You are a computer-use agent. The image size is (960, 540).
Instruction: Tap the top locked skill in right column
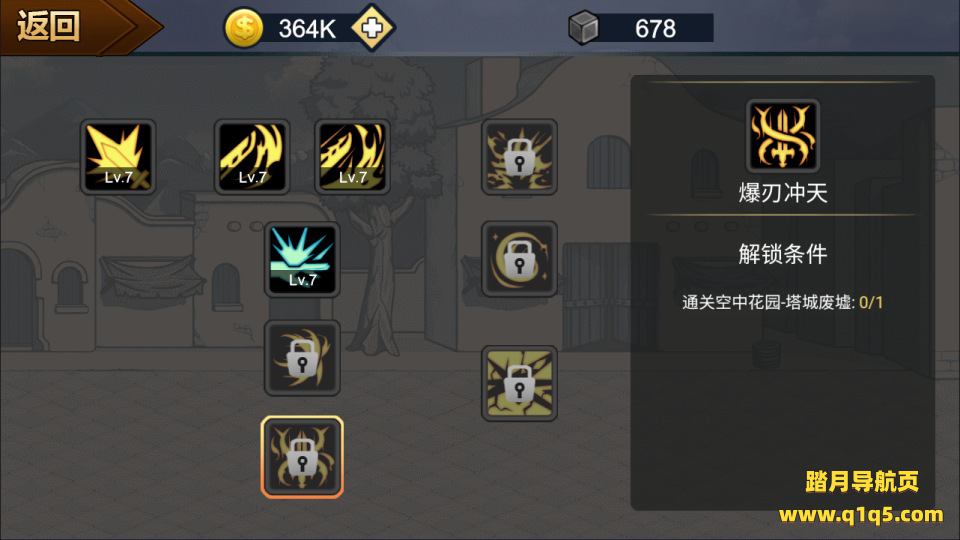(x=519, y=157)
